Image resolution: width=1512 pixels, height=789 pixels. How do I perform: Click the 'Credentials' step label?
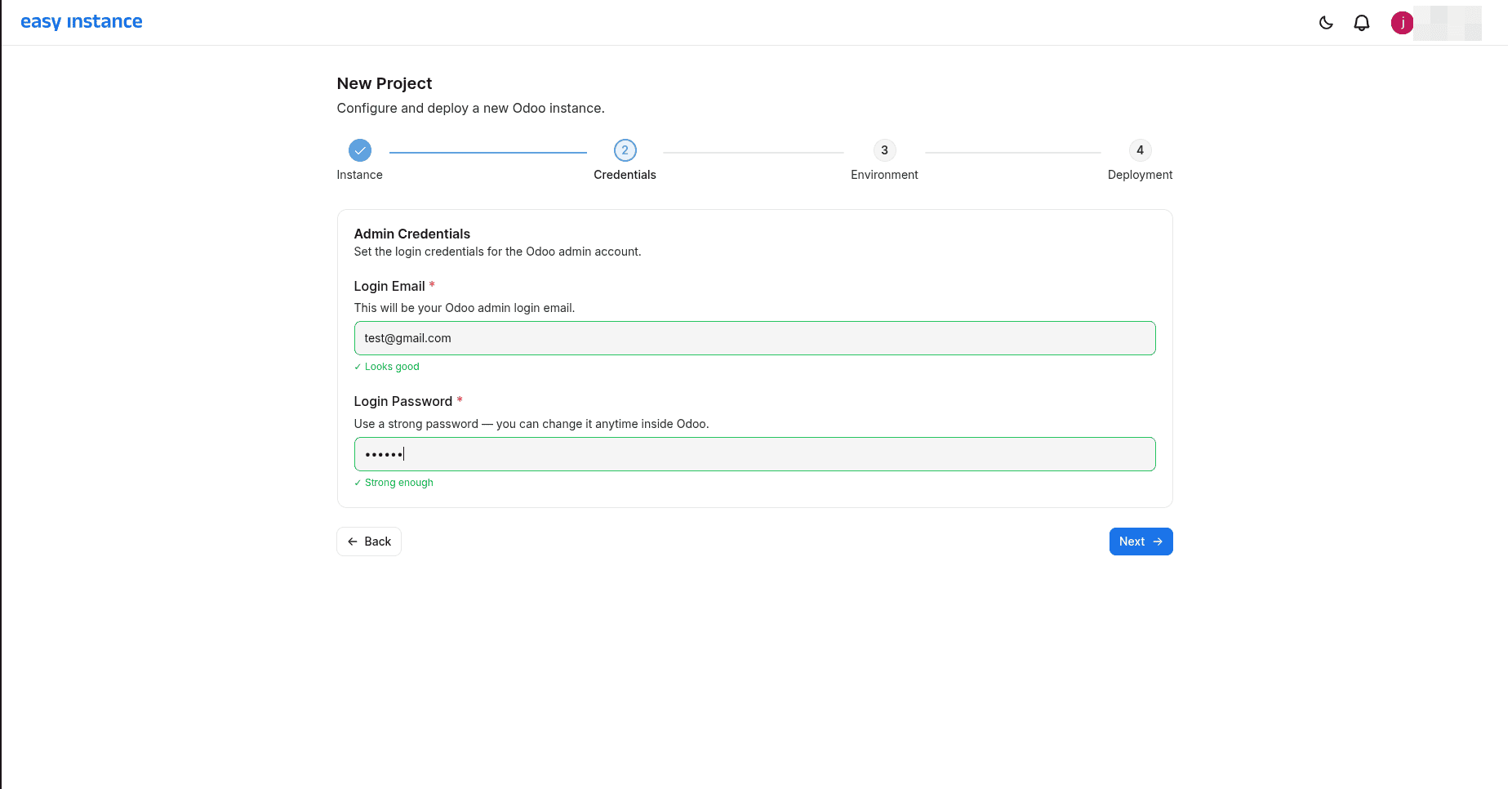[x=625, y=175]
